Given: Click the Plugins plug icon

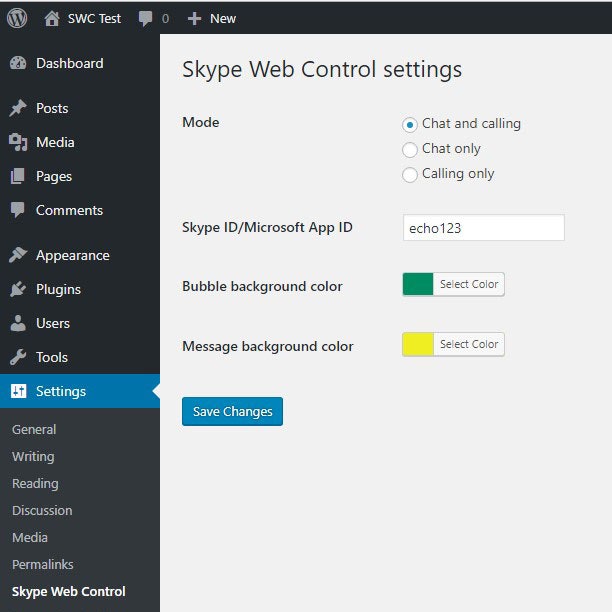Looking at the screenshot, I should click(x=18, y=289).
